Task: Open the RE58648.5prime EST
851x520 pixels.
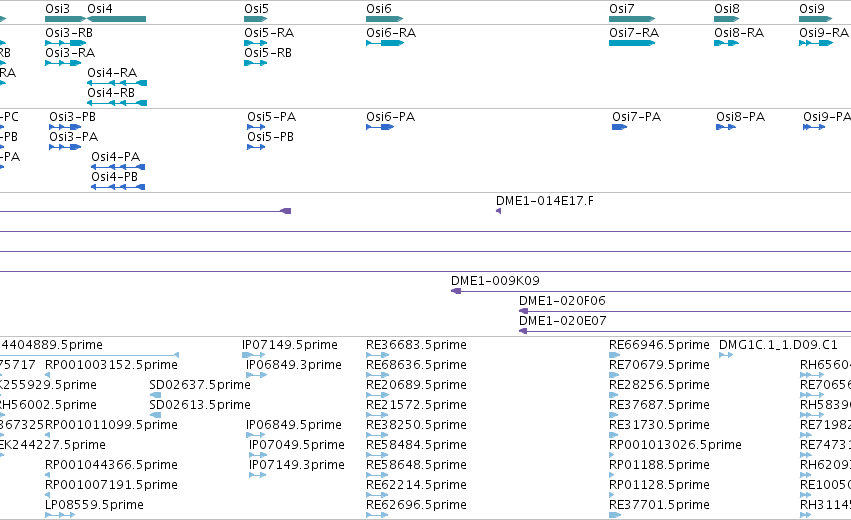Action: [x=377, y=475]
